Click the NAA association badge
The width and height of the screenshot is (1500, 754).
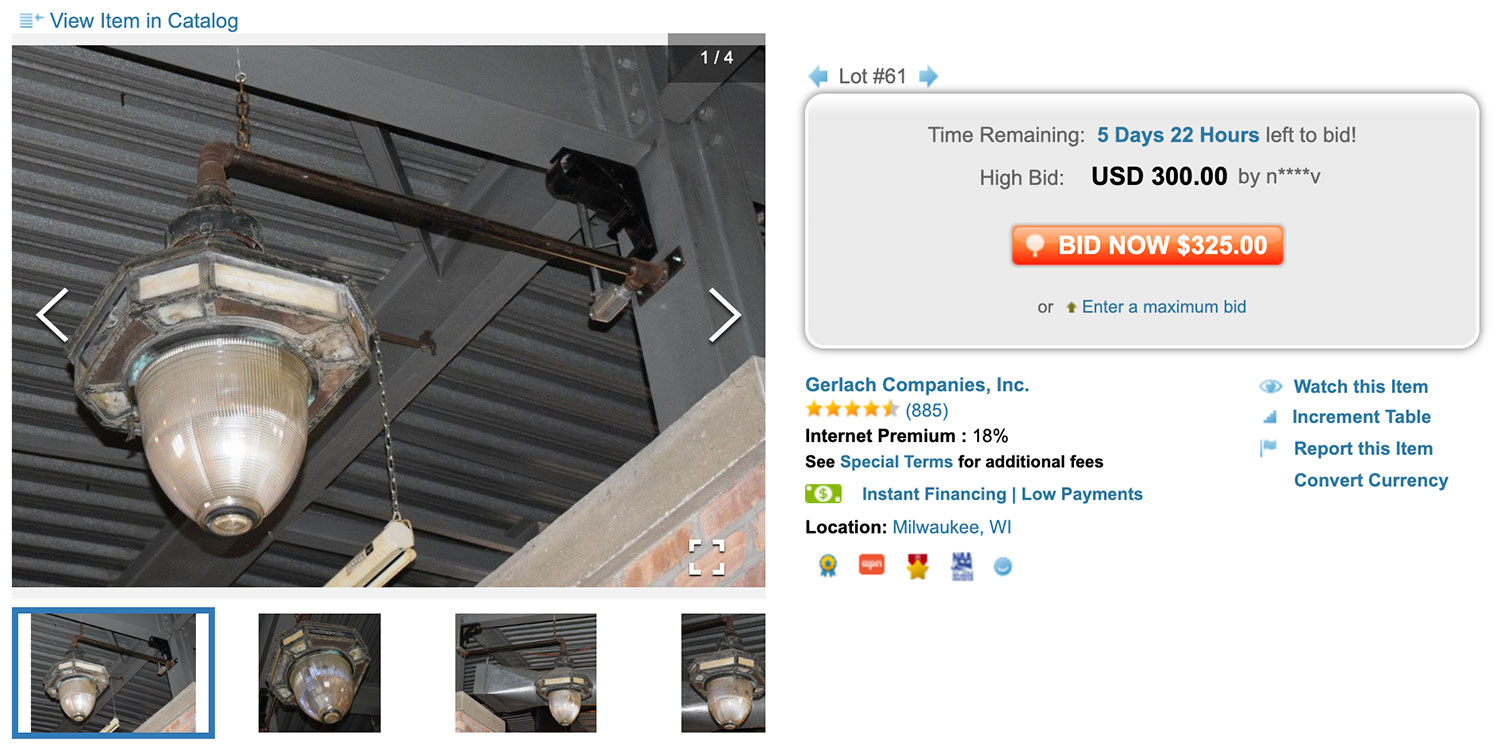[x=962, y=567]
